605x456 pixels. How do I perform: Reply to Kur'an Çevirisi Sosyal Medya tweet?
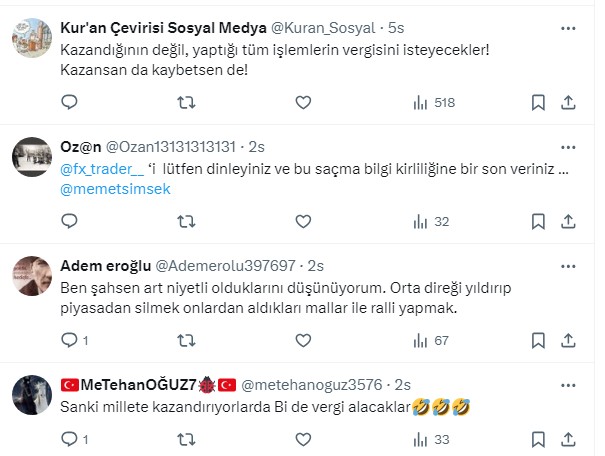[x=69, y=102]
